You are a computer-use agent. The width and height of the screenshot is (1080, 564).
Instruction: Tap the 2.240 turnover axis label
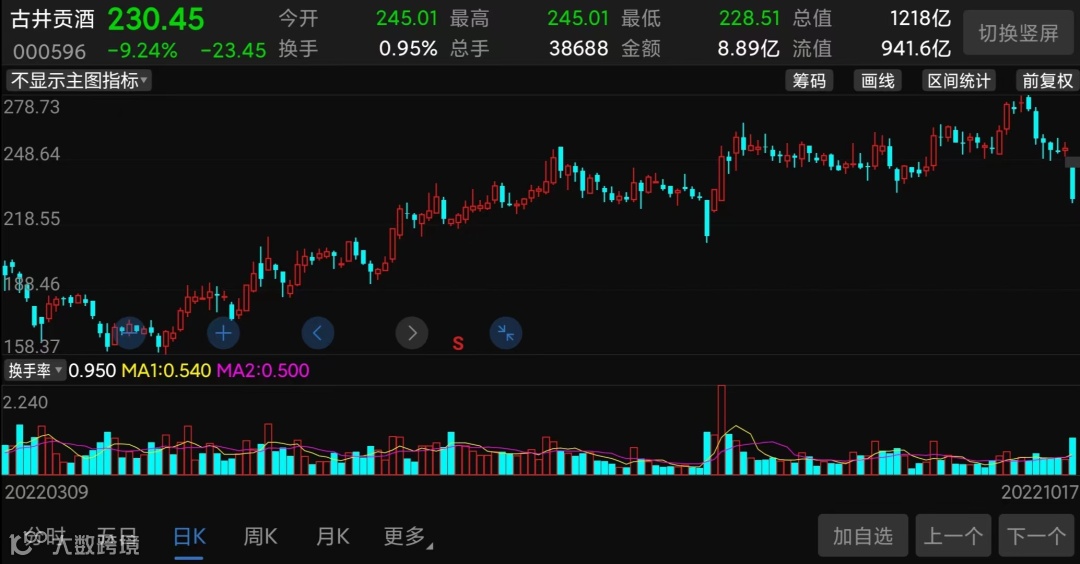click(x=25, y=402)
